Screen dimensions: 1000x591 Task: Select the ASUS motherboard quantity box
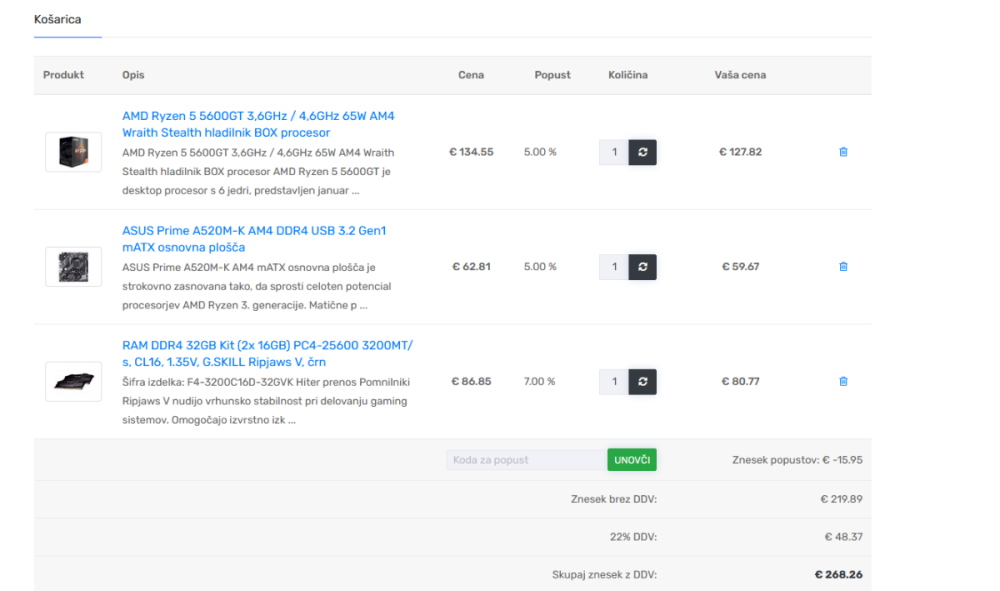[614, 267]
